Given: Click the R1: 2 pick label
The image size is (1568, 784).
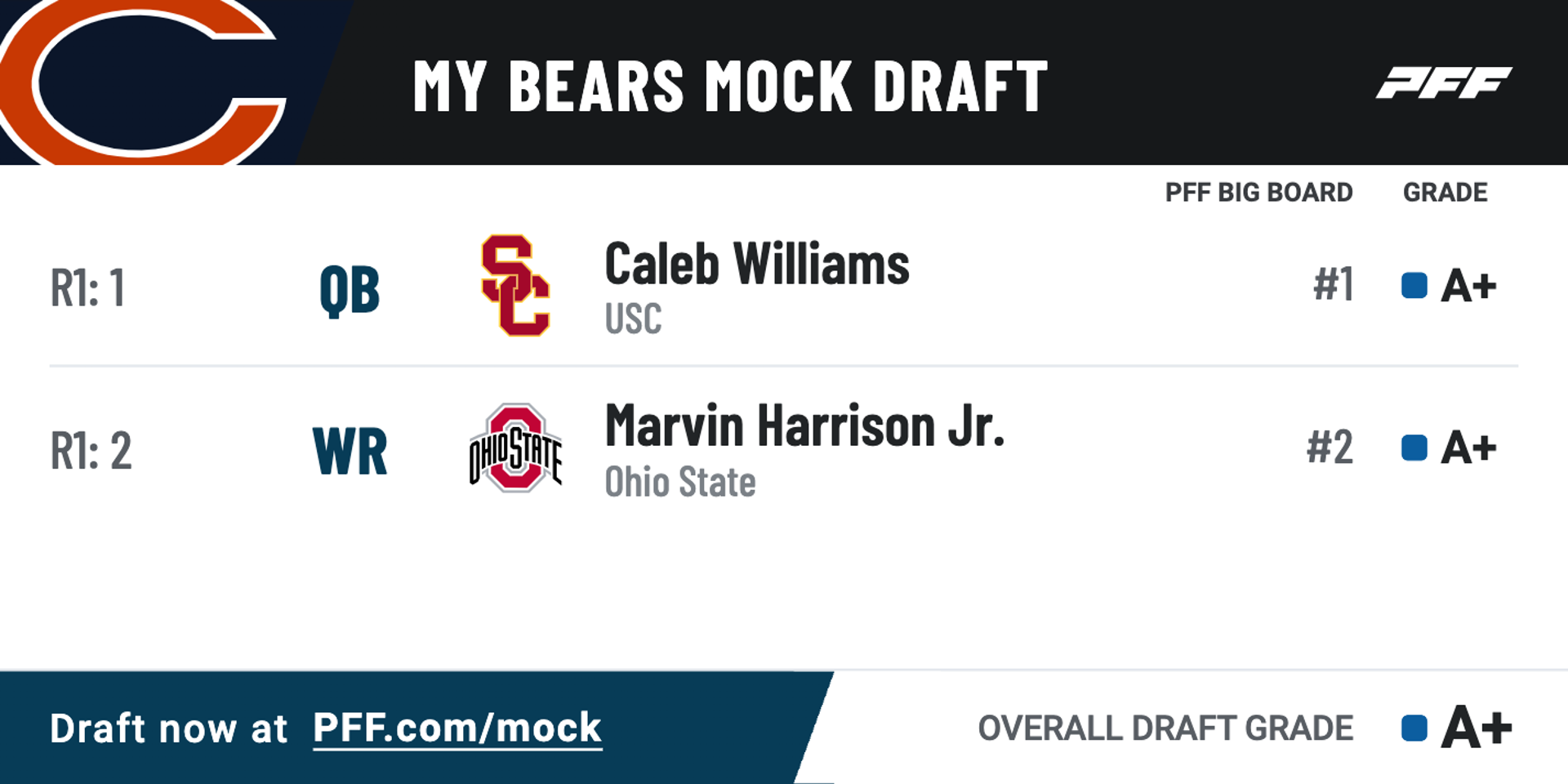Looking at the screenshot, I should (91, 450).
